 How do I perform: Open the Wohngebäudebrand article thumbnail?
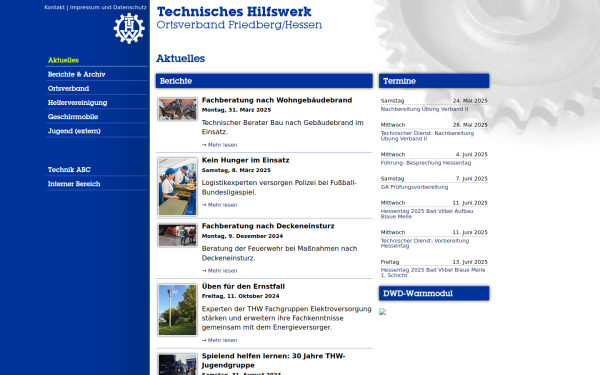click(x=178, y=109)
